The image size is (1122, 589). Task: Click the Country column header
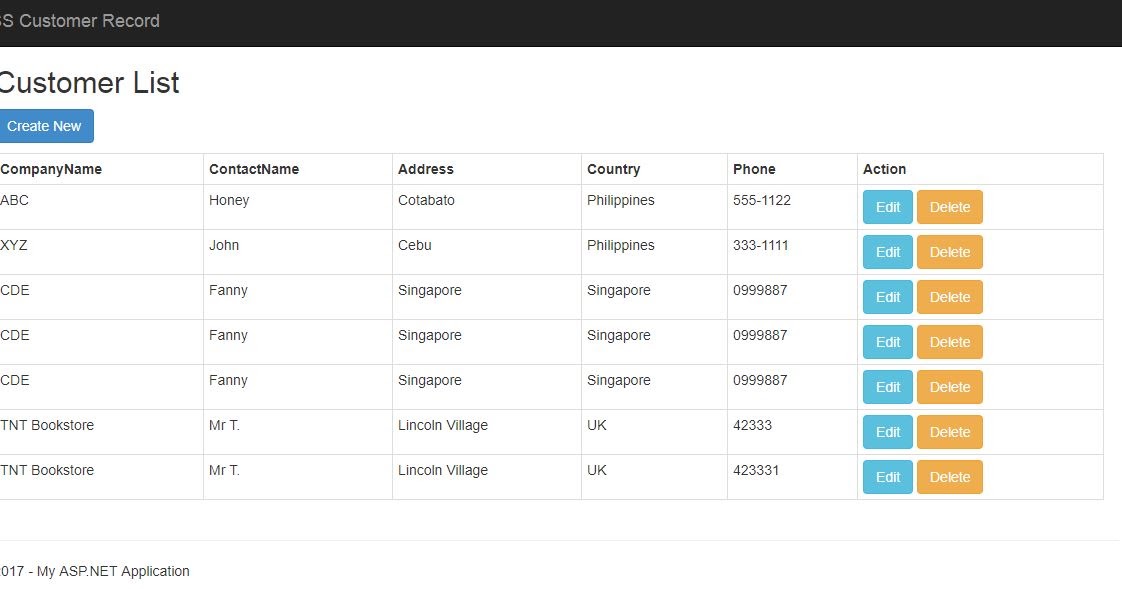coord(612,168)
